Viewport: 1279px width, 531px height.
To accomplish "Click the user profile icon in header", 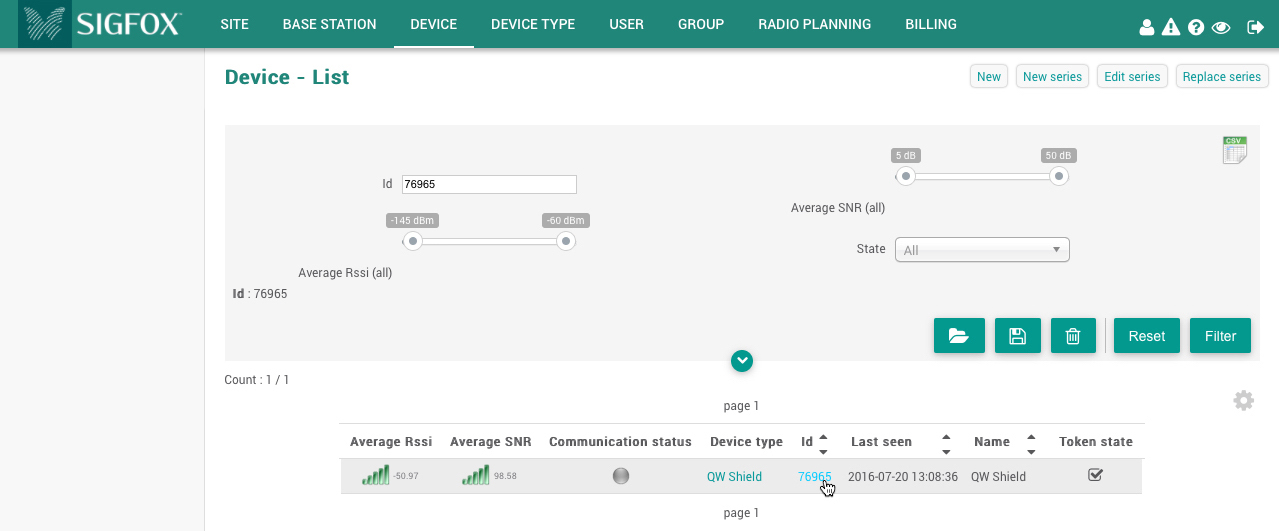I will (1147, 27).
